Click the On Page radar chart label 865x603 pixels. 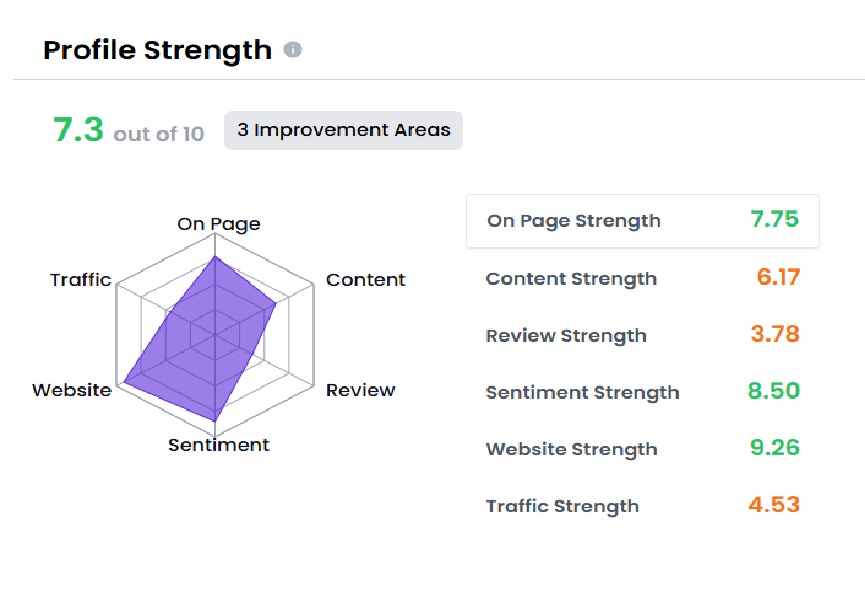click(x=219, y=224)
